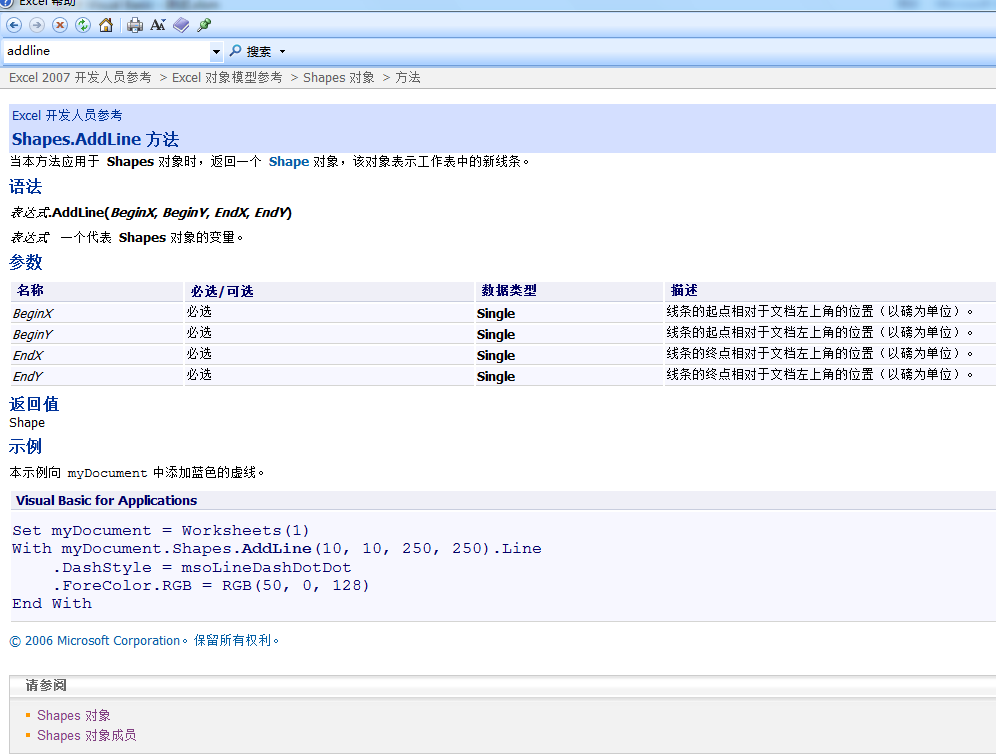Open the Shapes 对象 see-also link
Screen dimensions: 996x755
tap(74, 716)
